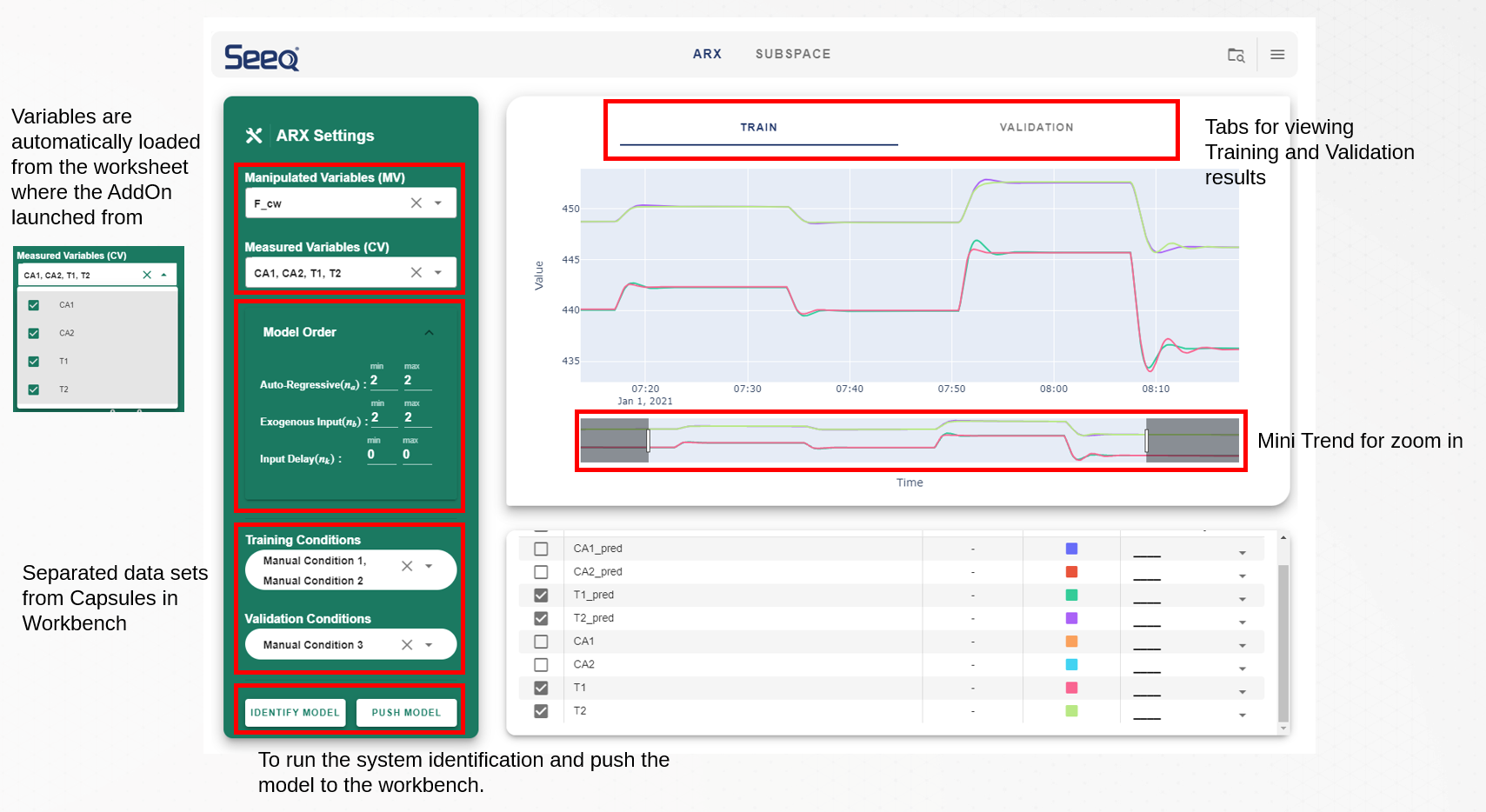Switch to the VALIDATION tab

click(x=1036, y=127)
